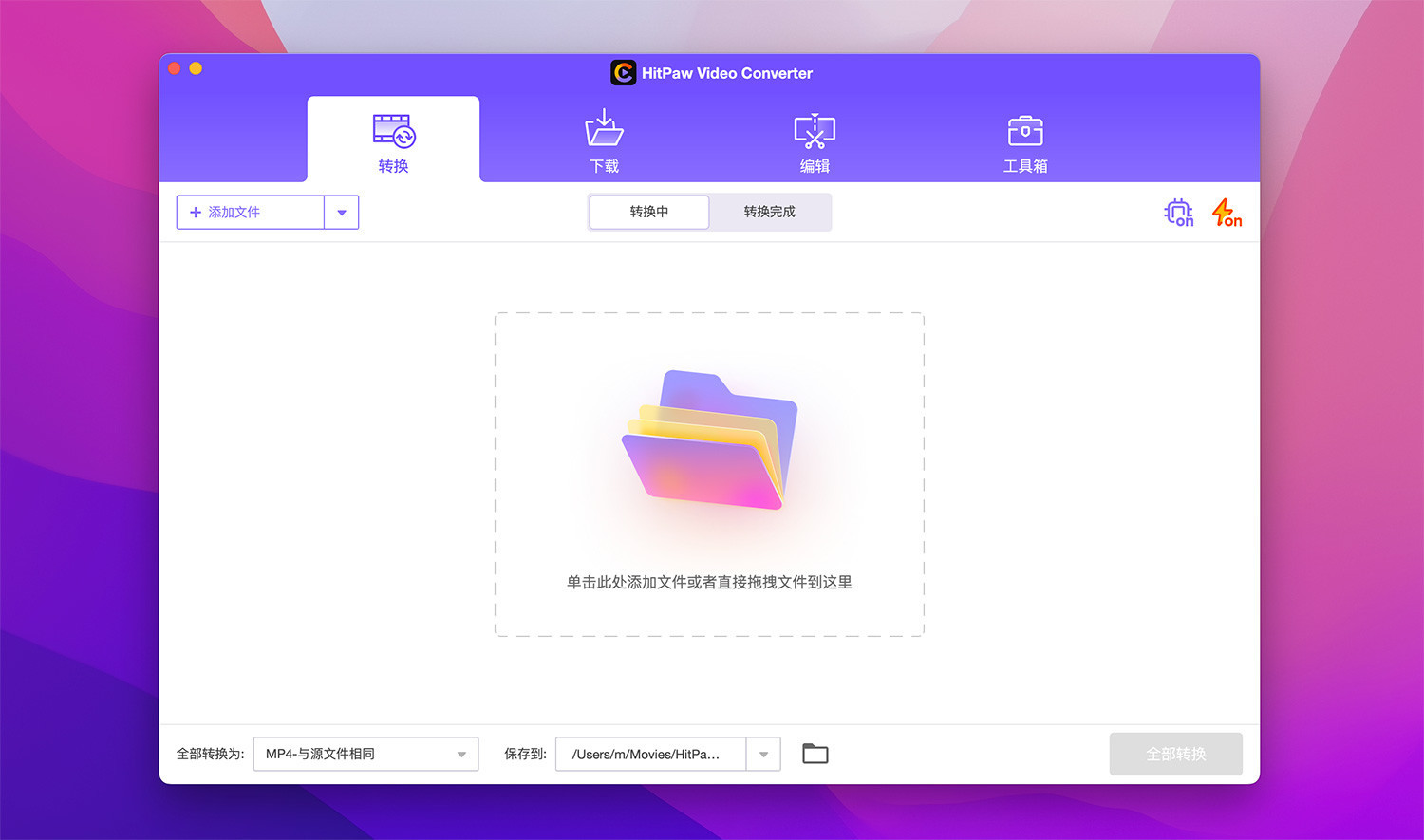Viewport: 1424px width, 840px height.
Task: Disable lossless lightning conversion mode
Action: (x=1226, y=212)
